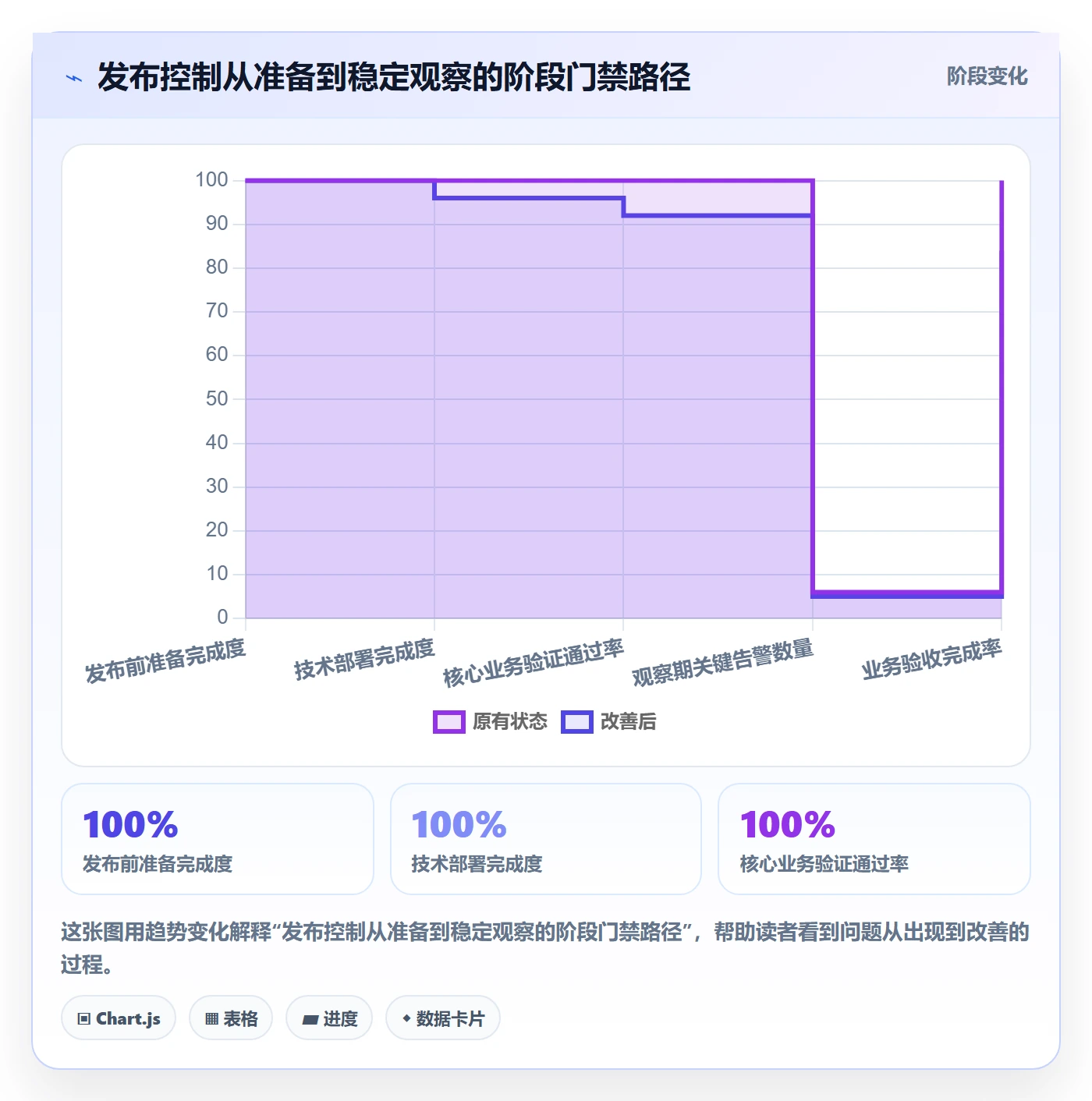
Task: Click the 观察期关键告警数量 x-axis label
Action: (x=723, y=662)
